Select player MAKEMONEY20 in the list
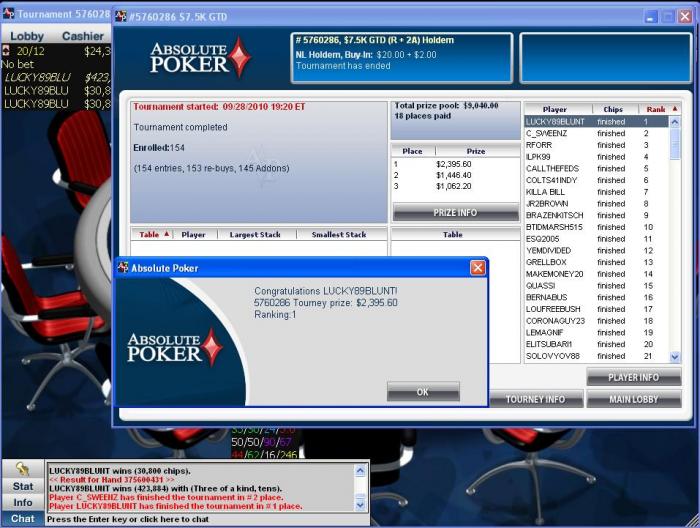This screenshot has width=700, height=528. coord(596,274)
